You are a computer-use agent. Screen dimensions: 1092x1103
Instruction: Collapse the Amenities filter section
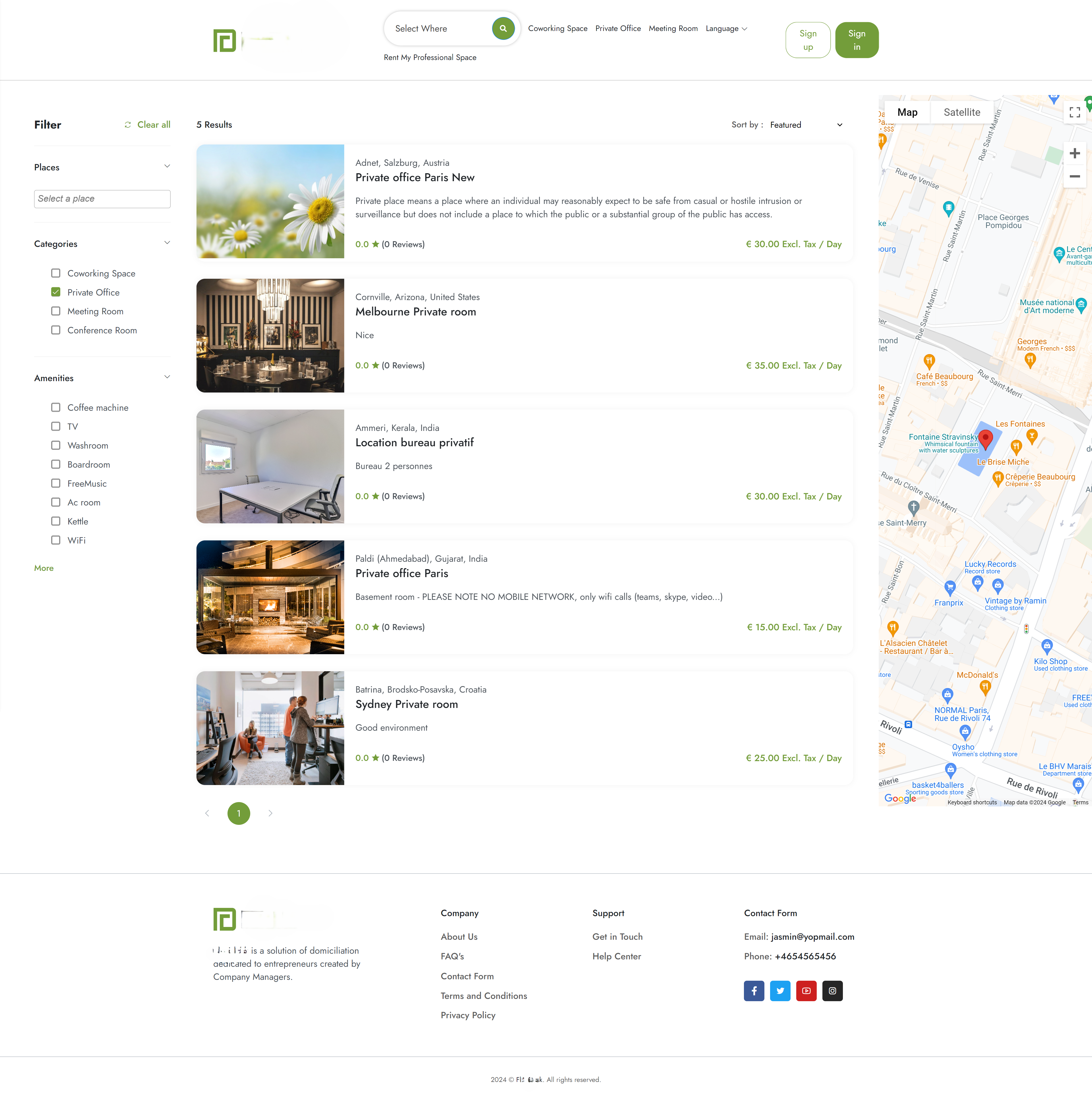click(167, 377)
